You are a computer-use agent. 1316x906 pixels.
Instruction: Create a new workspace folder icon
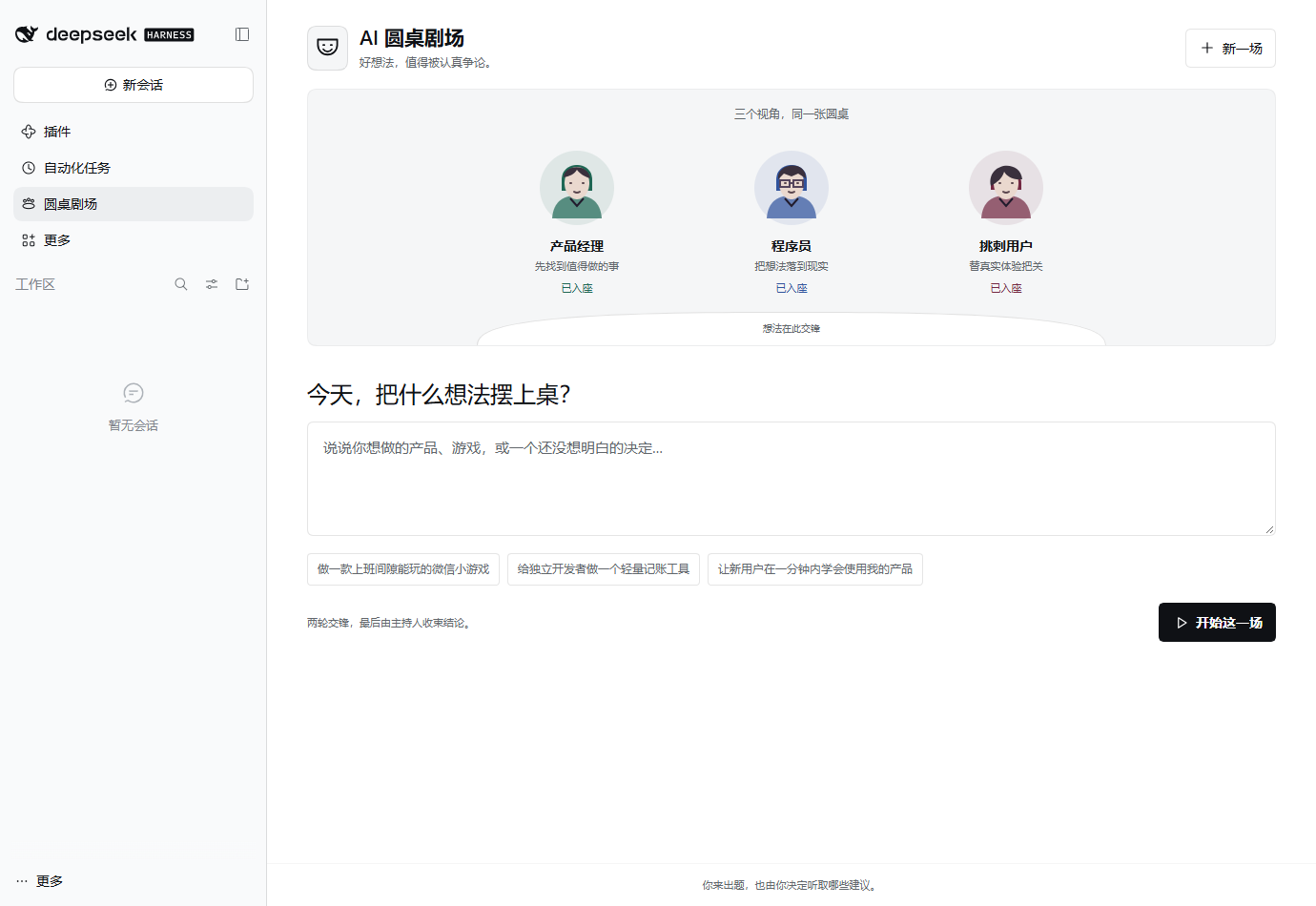(x=242, y=284)
